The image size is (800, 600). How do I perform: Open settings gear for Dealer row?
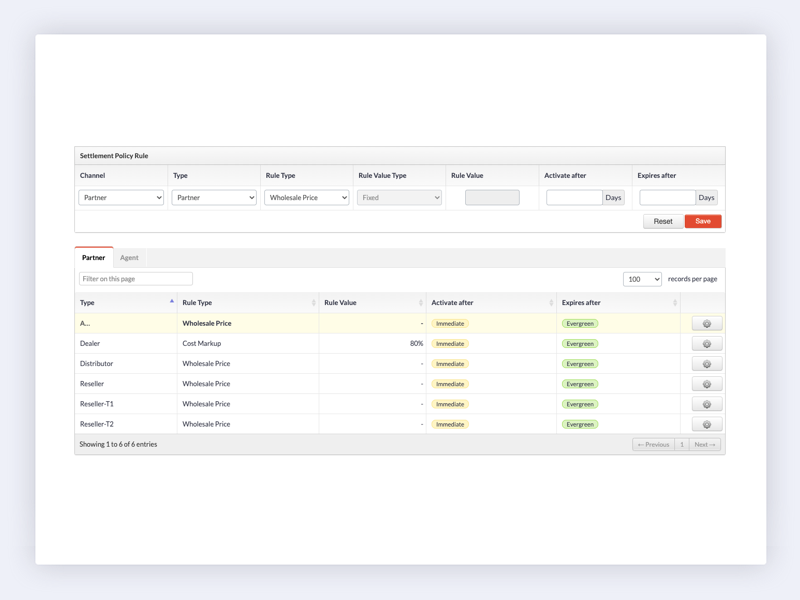click(707, 344)
